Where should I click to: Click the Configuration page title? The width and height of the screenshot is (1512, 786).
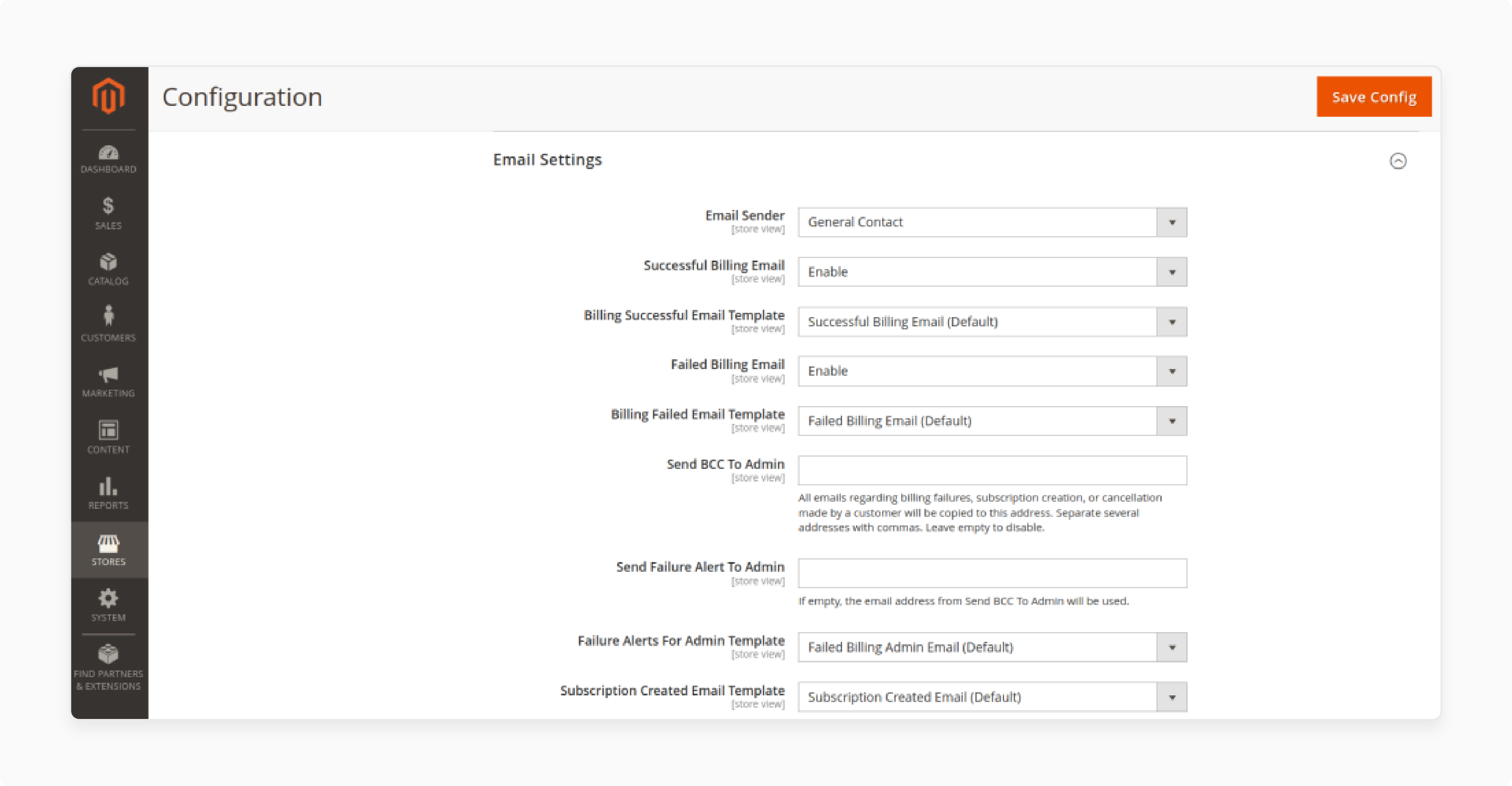(243, 97)
